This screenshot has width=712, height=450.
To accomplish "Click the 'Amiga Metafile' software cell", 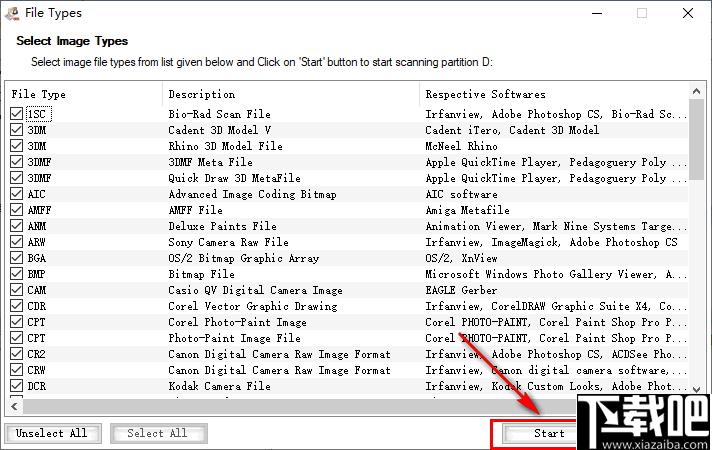I will coord(467,210).
